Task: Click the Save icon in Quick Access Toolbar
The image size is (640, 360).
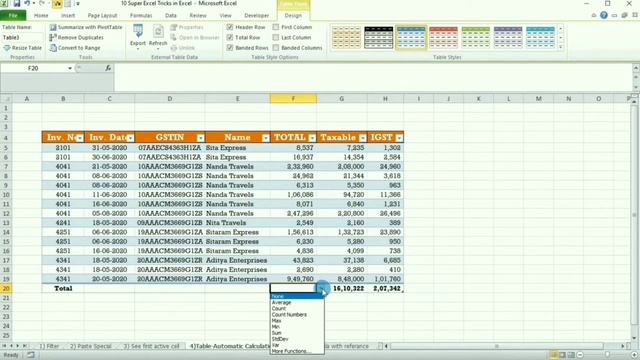Action: 17,4
